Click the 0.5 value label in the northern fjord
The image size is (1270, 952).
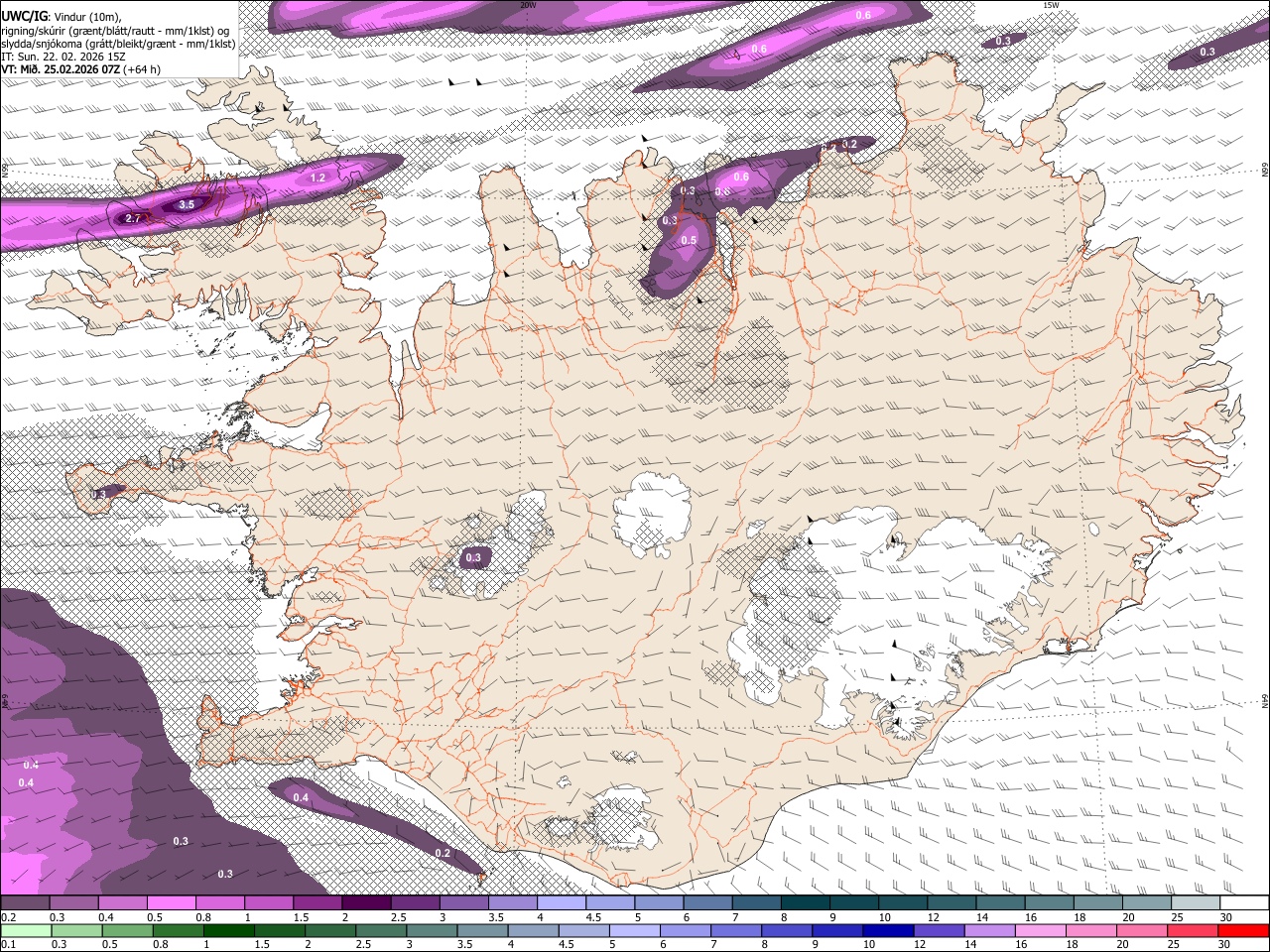pos(689,240)
